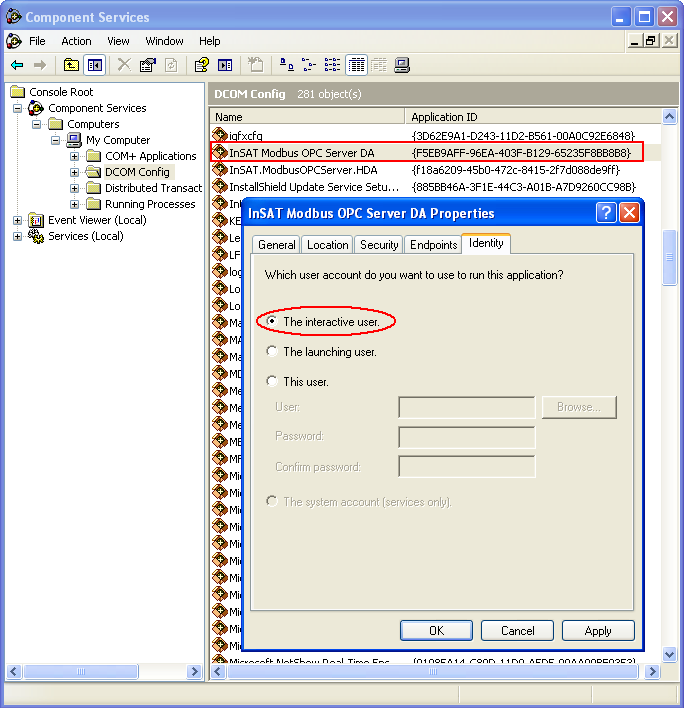Screen dimensions: 685x708
Task: Click the User text field
Action: pos(467,407)
